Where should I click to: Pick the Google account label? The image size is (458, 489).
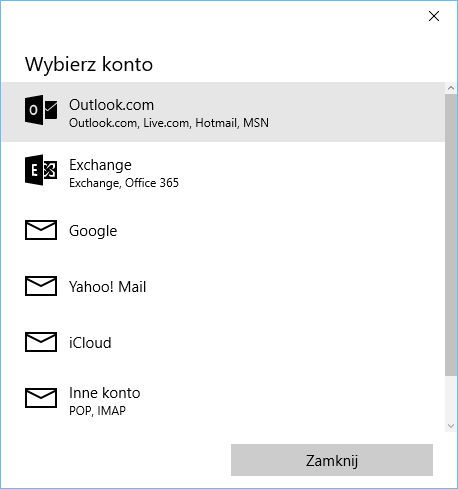(x=93, y=231)
